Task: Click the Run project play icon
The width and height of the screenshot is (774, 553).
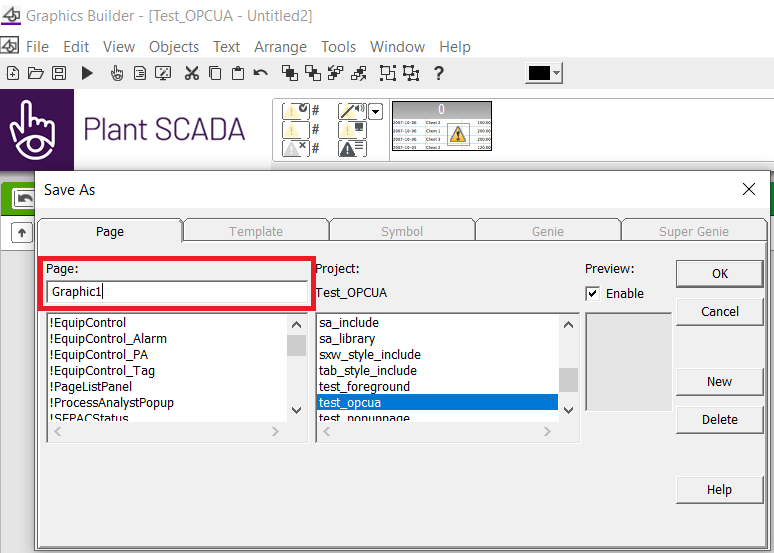Action: [x=87, y=73]
